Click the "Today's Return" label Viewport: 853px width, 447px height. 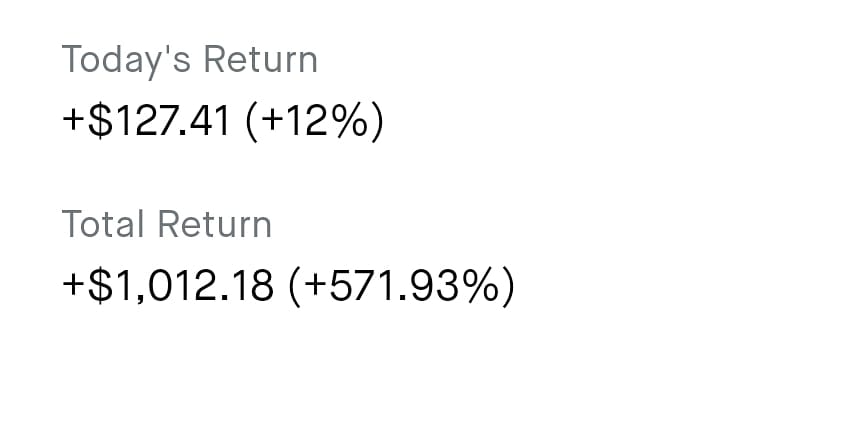tap(189, 60)
